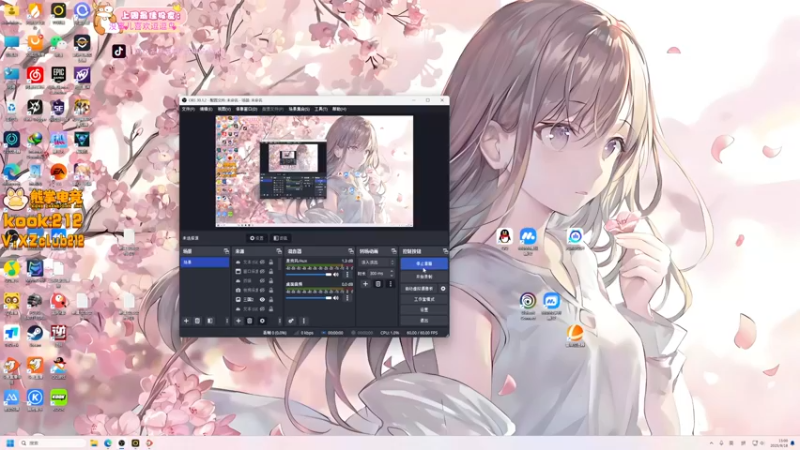Image resolution: width=800 pixels, height=450 pixels.
Task: Open advanced audio properties icon in mixer
Action: pyautogui.click(x=291, y=321)
